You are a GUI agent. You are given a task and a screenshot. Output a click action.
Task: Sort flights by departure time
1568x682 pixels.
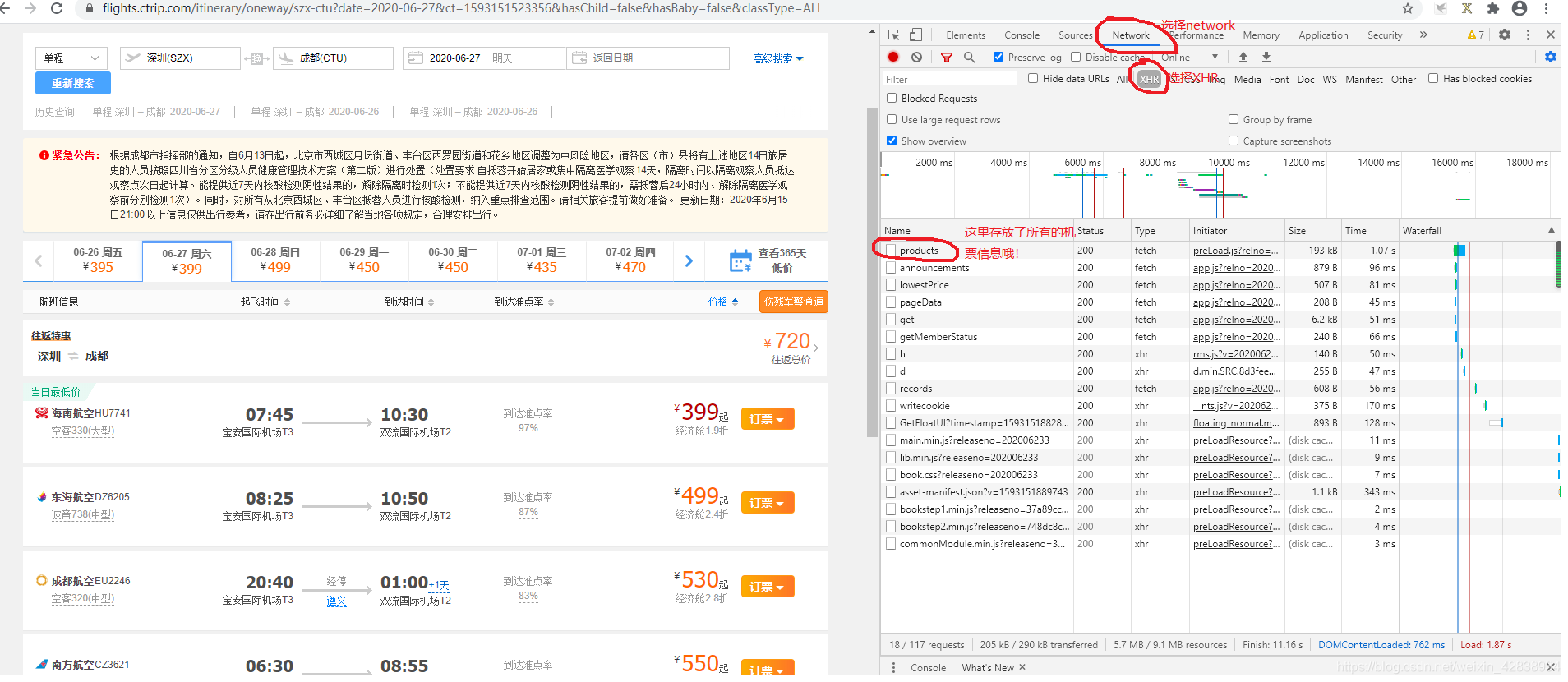[265, 302]
